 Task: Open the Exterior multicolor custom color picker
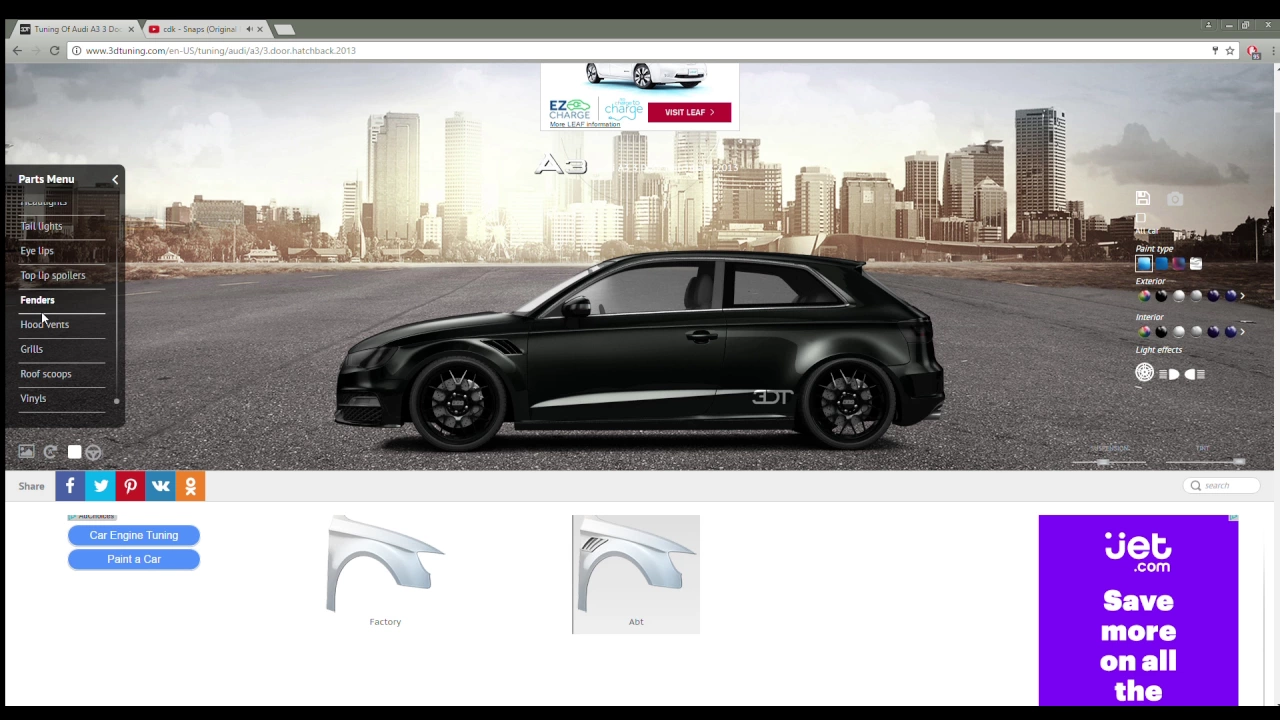[1144, 296]
